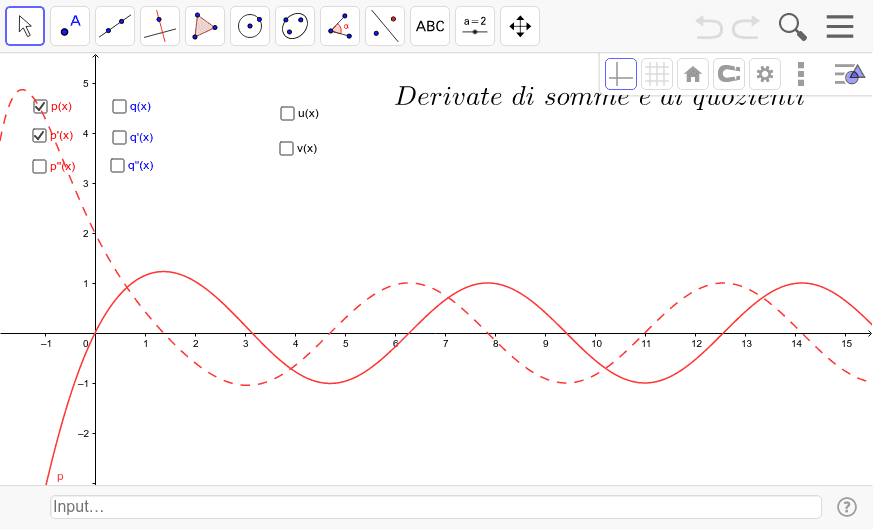Image resolution: width=874 pixels, height=530 pixels.
Task: Click the curve label p
Action: [60, 477]
